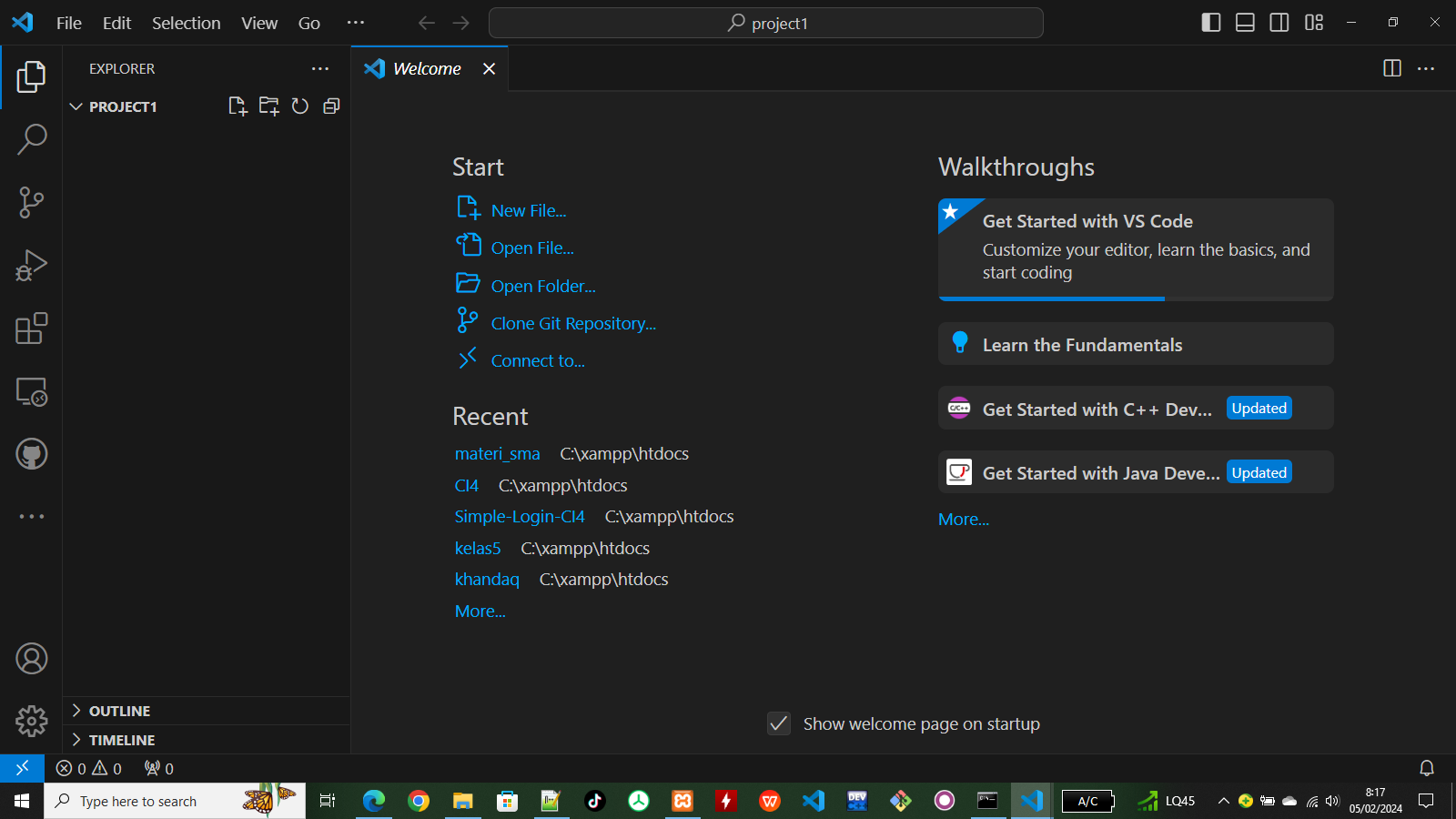Open the View menu
The height and width of the screenshot is (819, 1456).
(x=259, y=23)
